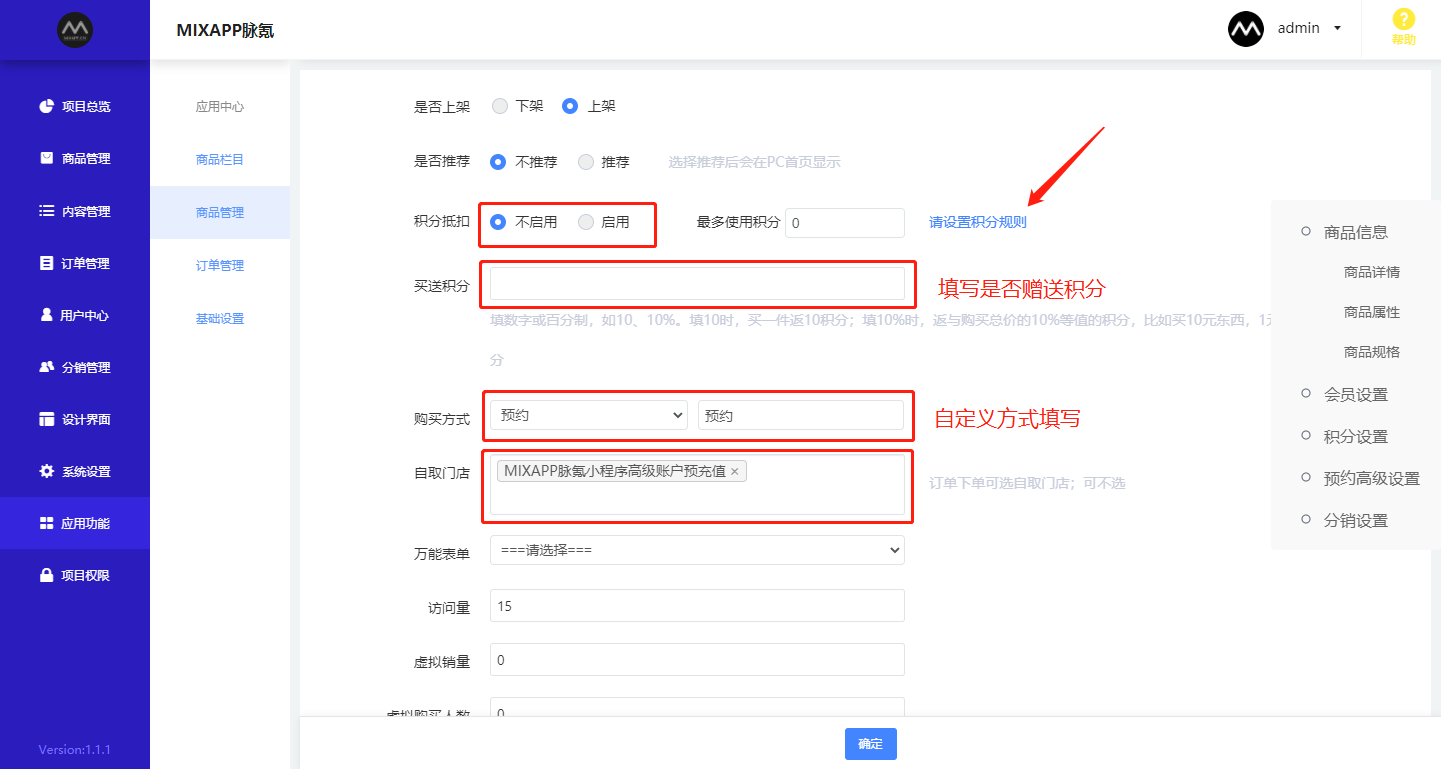Click the 项目权限 lock icon
1441x769 pixels.
(46, 575)
